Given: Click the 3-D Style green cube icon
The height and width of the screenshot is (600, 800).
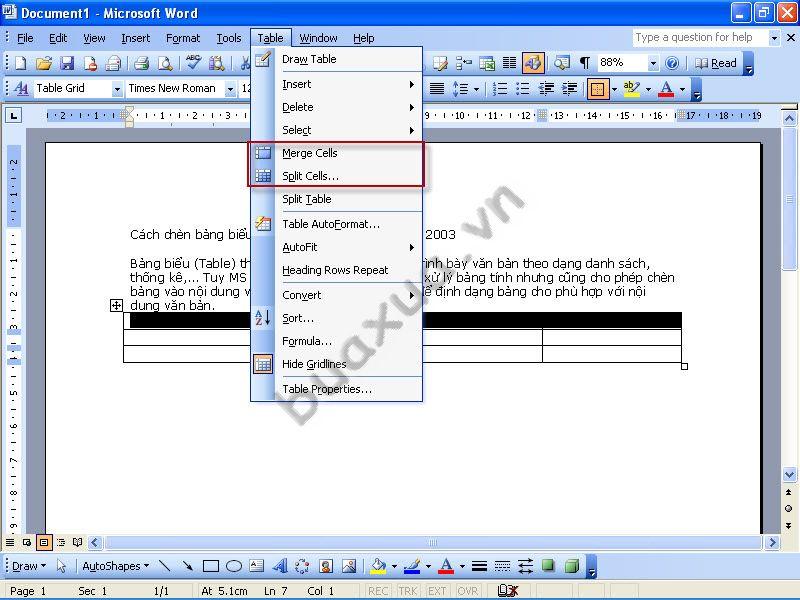Looking at the screenshot, I should [572, 566].
